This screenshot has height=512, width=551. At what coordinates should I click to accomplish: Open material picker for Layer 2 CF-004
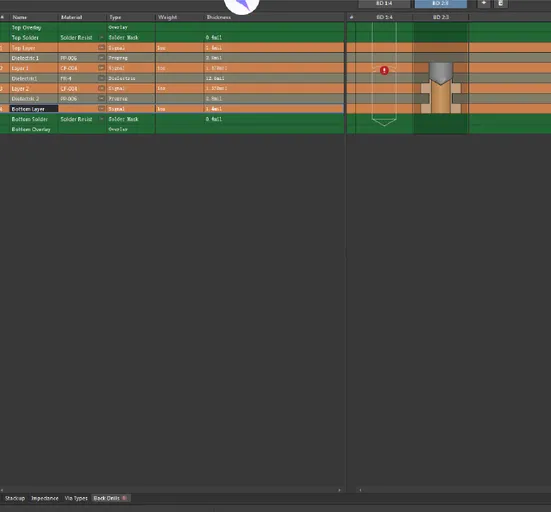[x=101, y=88]
